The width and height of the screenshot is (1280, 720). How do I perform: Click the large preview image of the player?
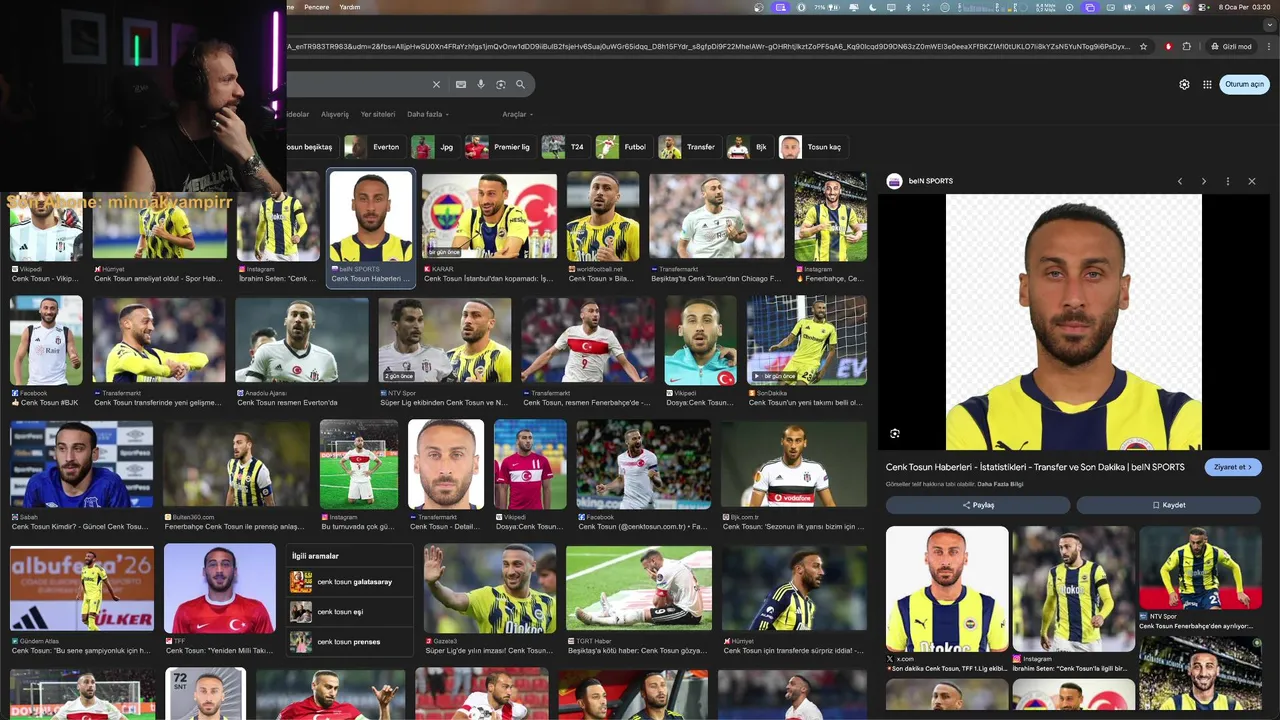1073,322
